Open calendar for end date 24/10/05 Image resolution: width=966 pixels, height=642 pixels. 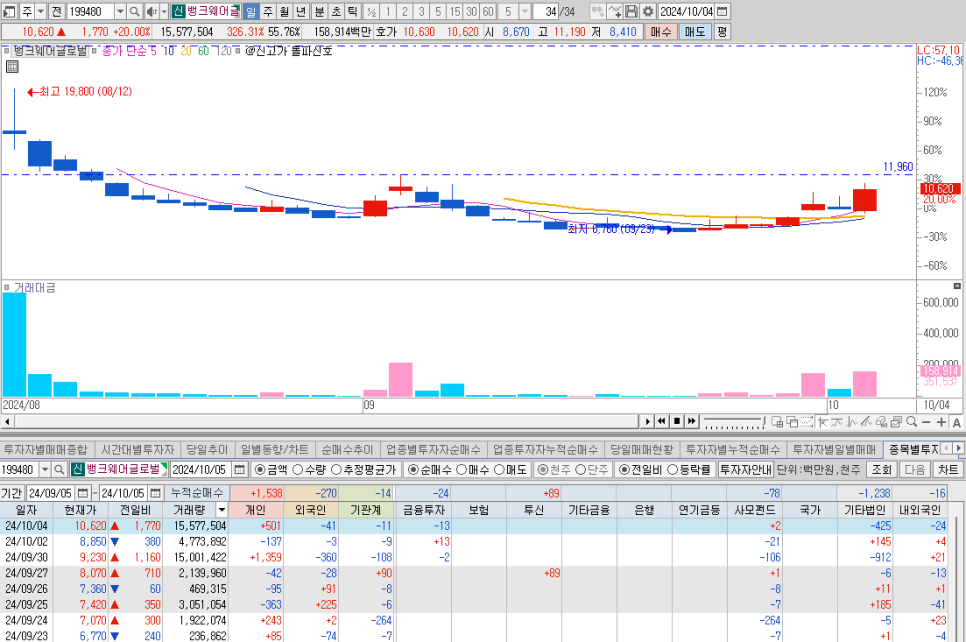pyautogui.click(x=156, y=494)
